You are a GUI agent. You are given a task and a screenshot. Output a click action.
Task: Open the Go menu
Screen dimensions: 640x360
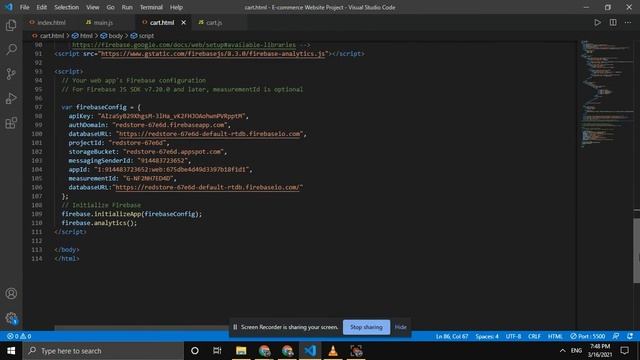click(111, 7)
